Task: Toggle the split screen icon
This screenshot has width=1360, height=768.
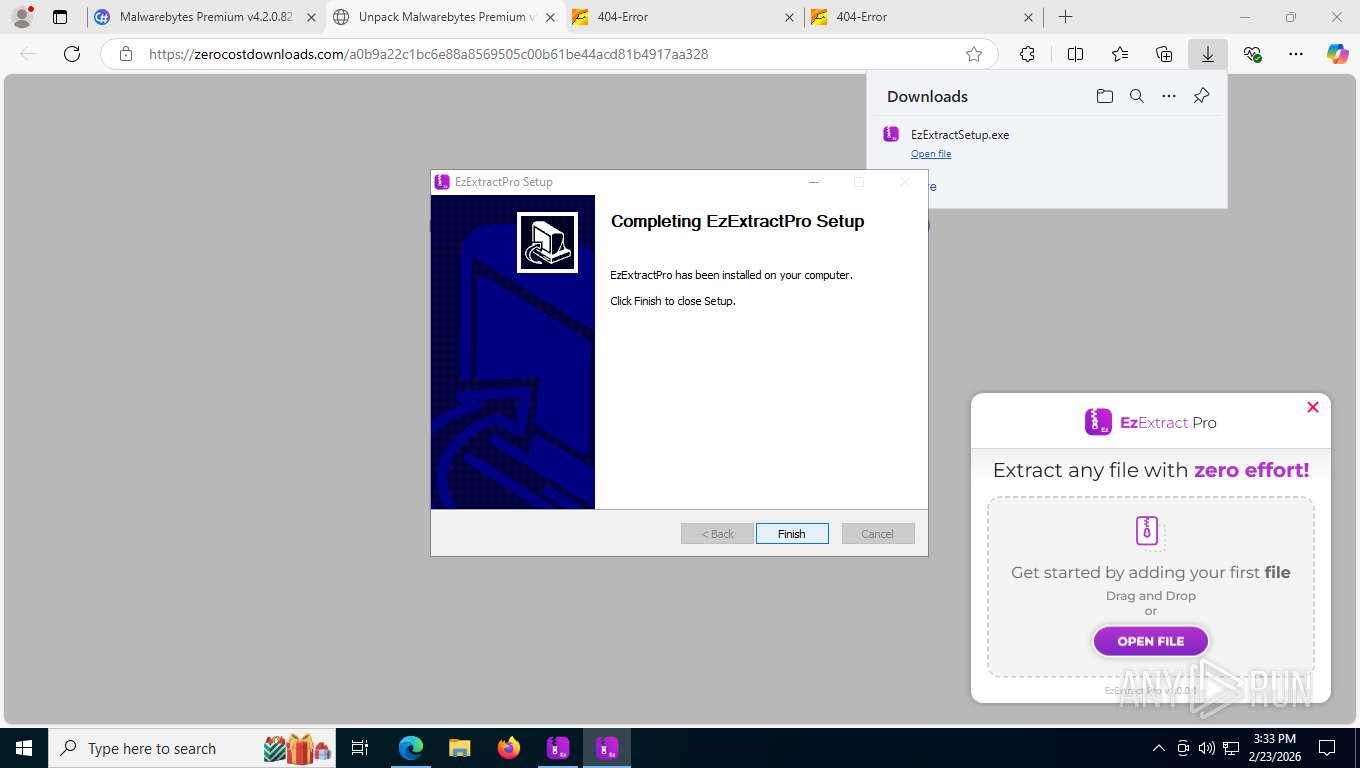Action: coord(1075,54)
